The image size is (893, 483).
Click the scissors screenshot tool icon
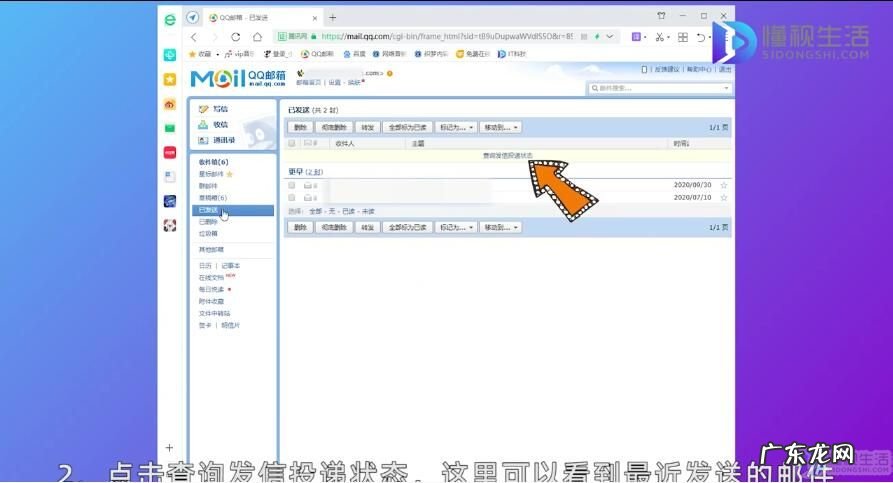(659, 37)
